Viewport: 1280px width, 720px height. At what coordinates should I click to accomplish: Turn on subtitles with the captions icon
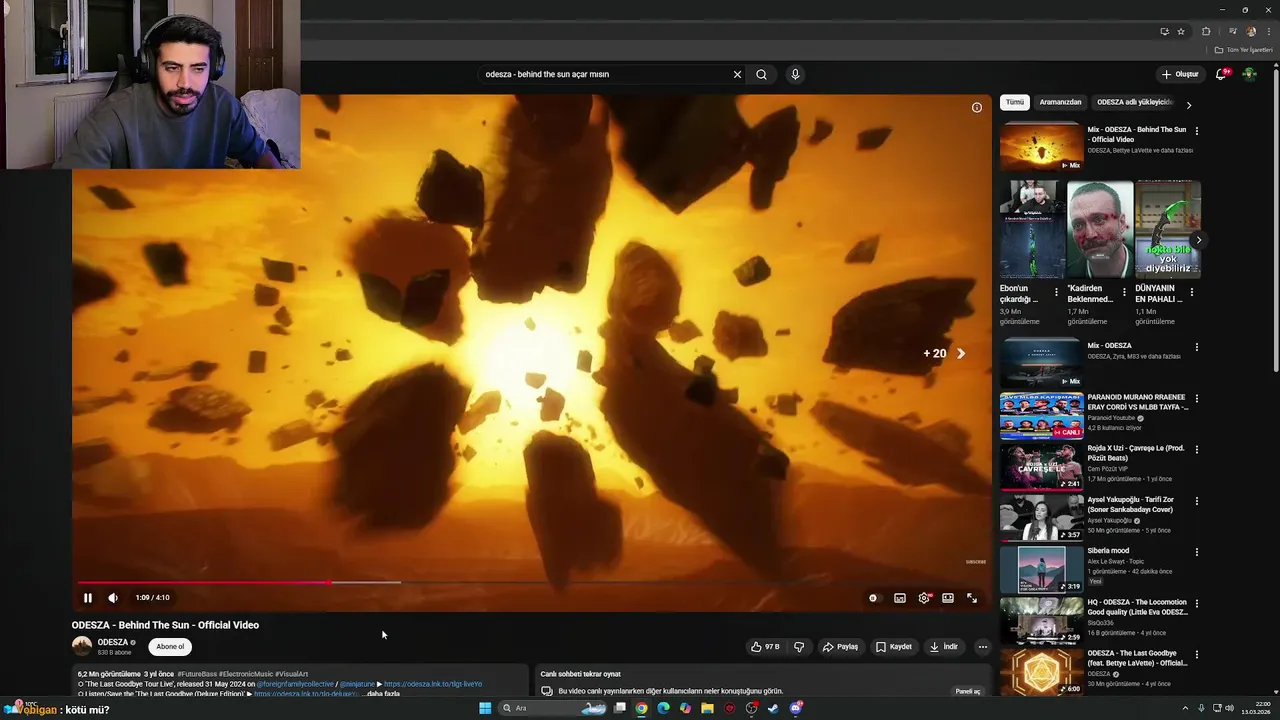(x=900, y=598)
